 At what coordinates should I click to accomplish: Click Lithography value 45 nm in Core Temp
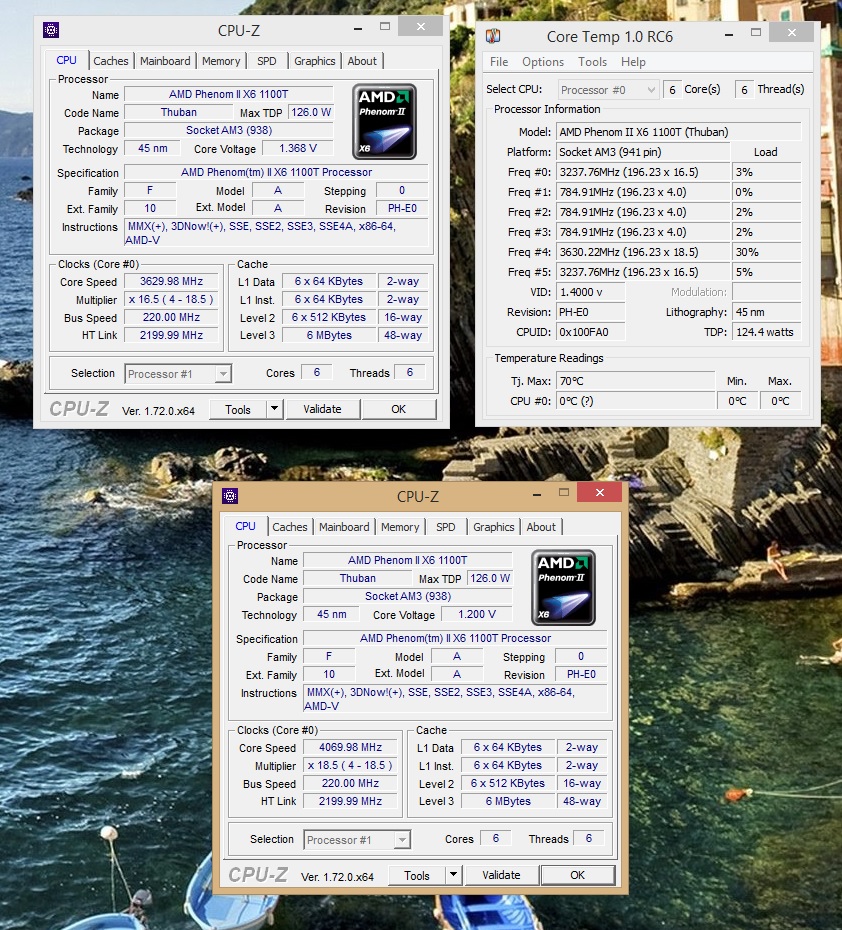tap(766, 312)
